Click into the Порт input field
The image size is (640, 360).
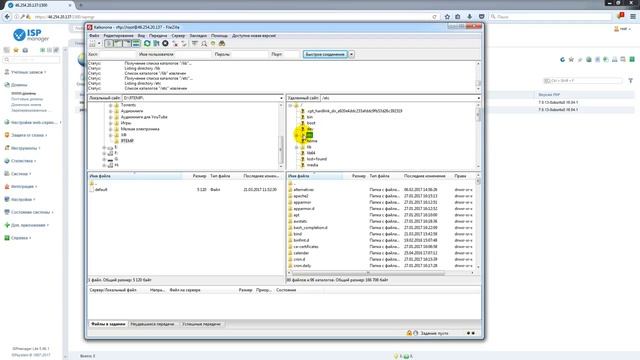(x=291, y=54)
